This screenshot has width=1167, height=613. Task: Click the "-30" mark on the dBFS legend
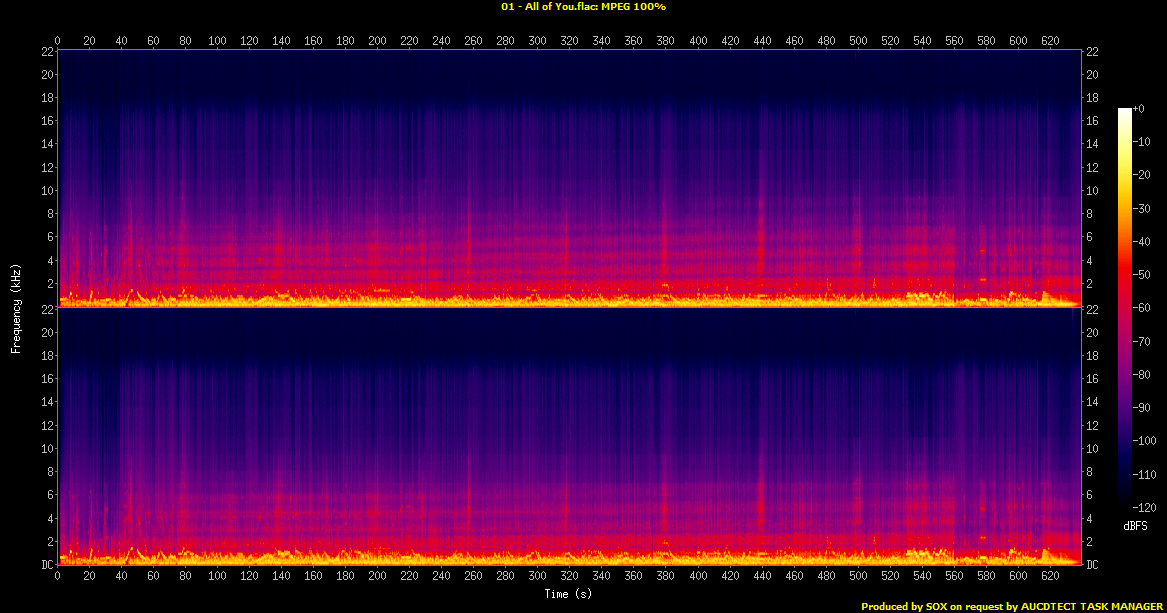(1139, 208)
